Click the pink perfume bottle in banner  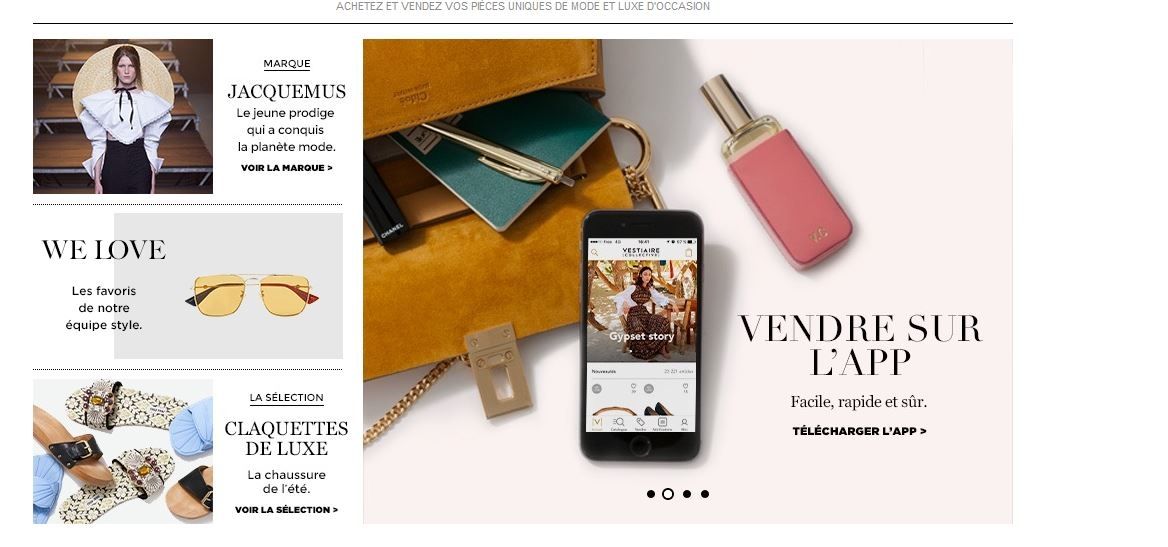point(776,171)
